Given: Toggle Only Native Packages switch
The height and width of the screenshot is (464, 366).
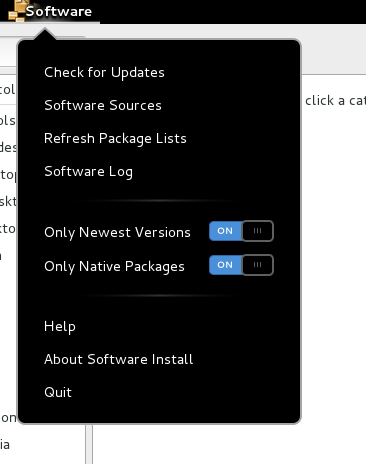Looking at the screenshot, I should [241, 265].
